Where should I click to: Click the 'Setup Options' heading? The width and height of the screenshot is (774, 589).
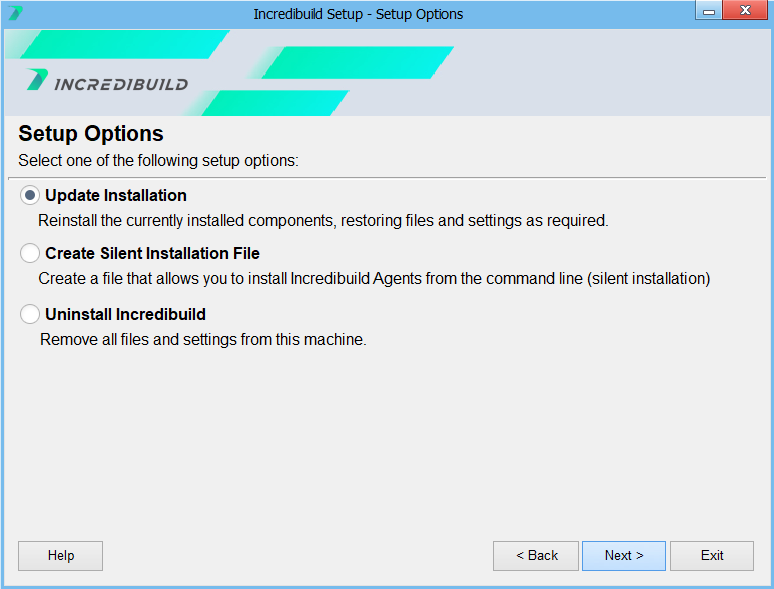(x=91, y=134)
